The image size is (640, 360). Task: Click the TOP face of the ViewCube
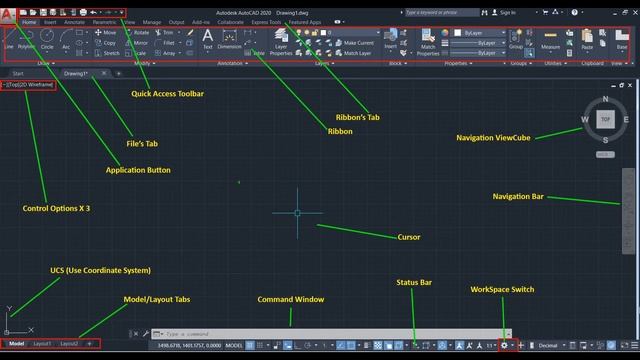click(605, 119)
